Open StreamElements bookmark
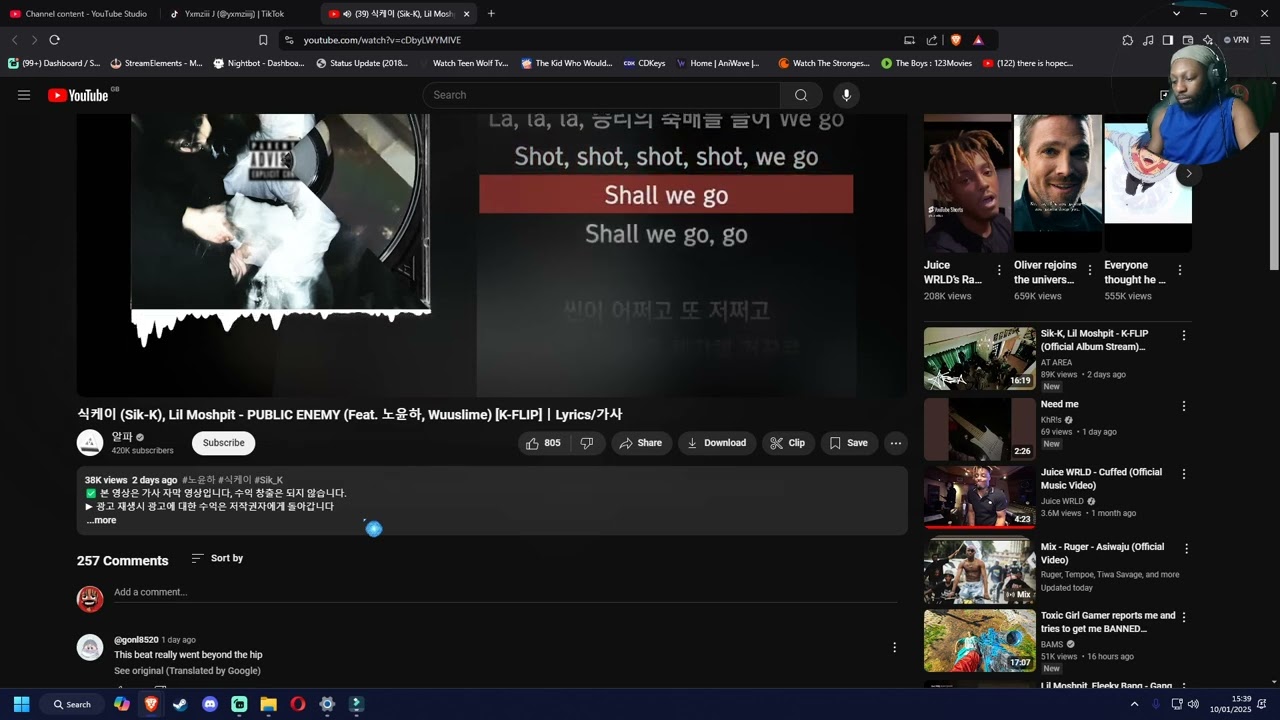1280x720 pixels. (x=156, y=63)
